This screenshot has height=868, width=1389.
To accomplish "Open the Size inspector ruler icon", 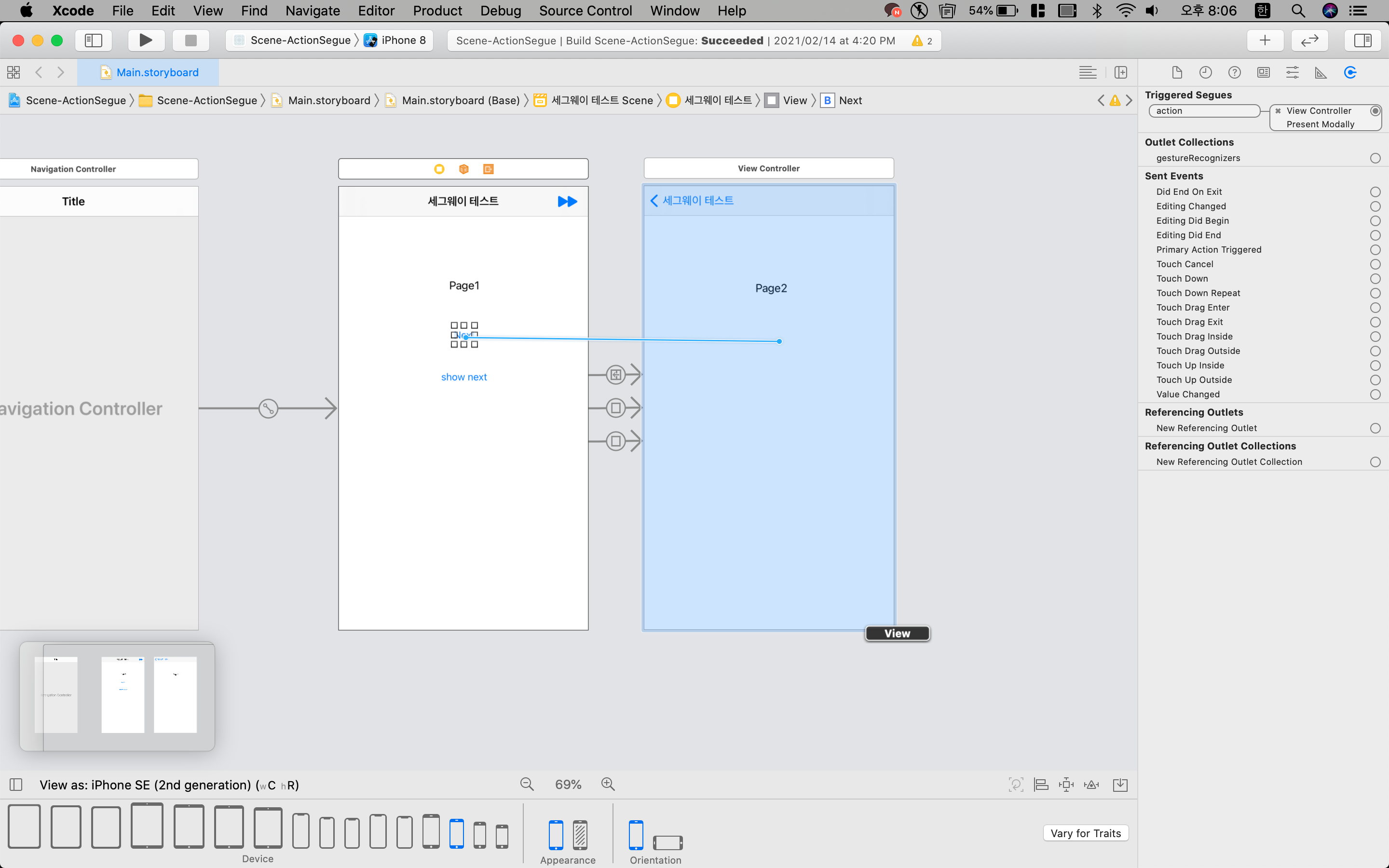I will point(1321,72).
